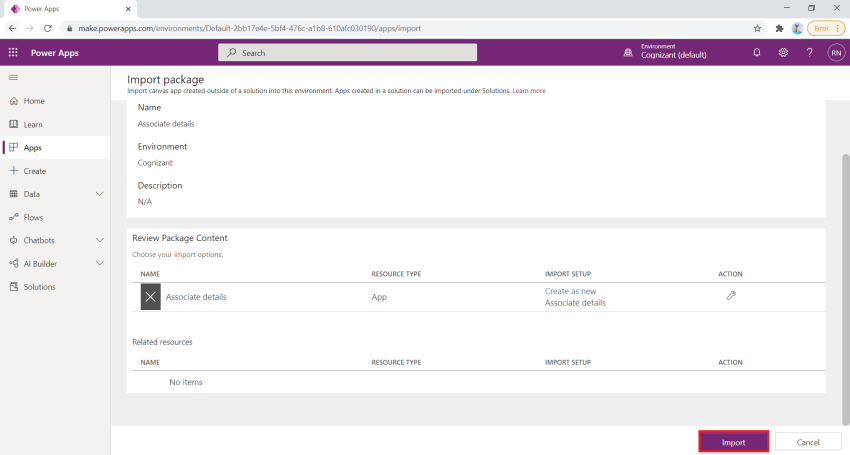Open the Cognizant (default) environment dropdown

(674, 55)
